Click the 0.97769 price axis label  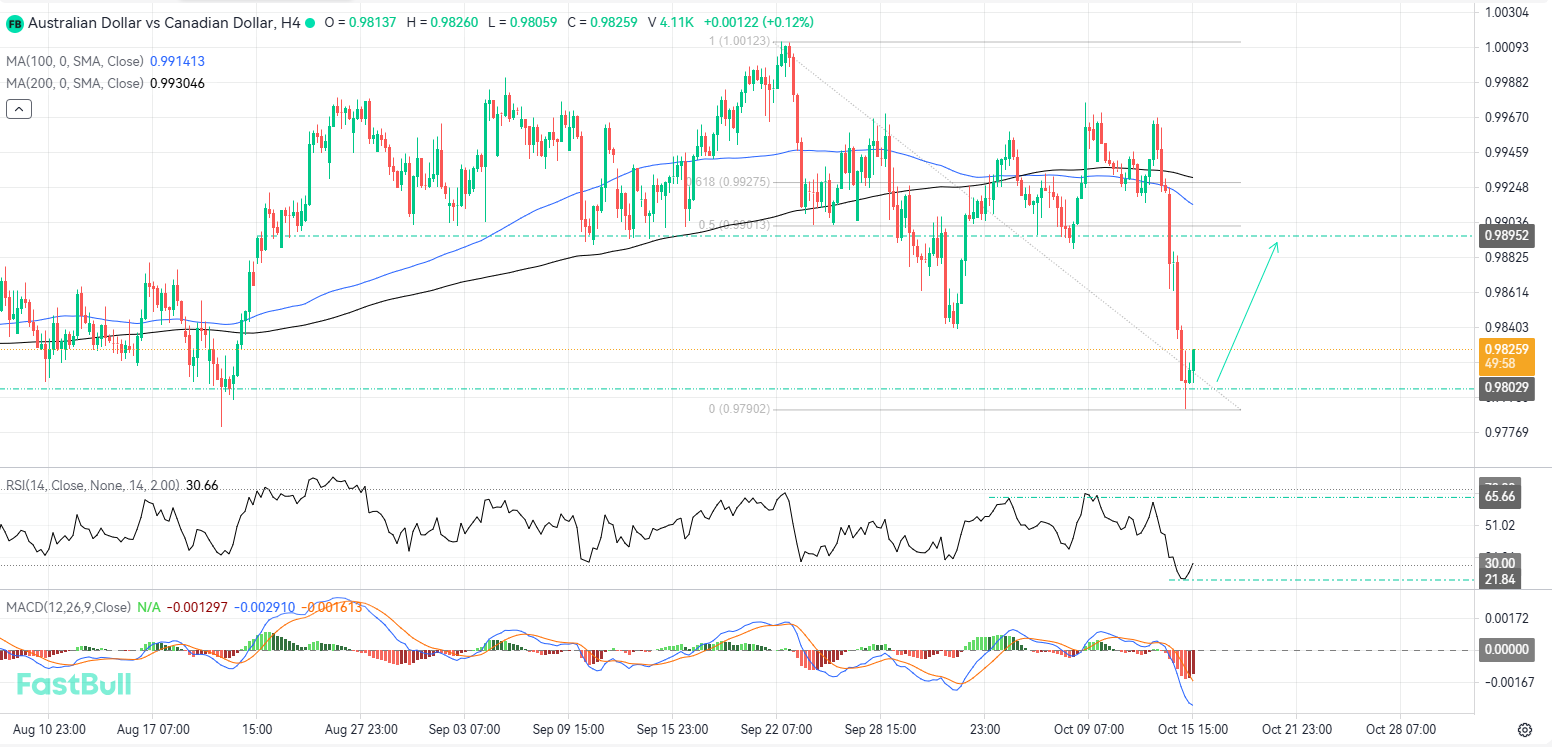point(1507,432)
